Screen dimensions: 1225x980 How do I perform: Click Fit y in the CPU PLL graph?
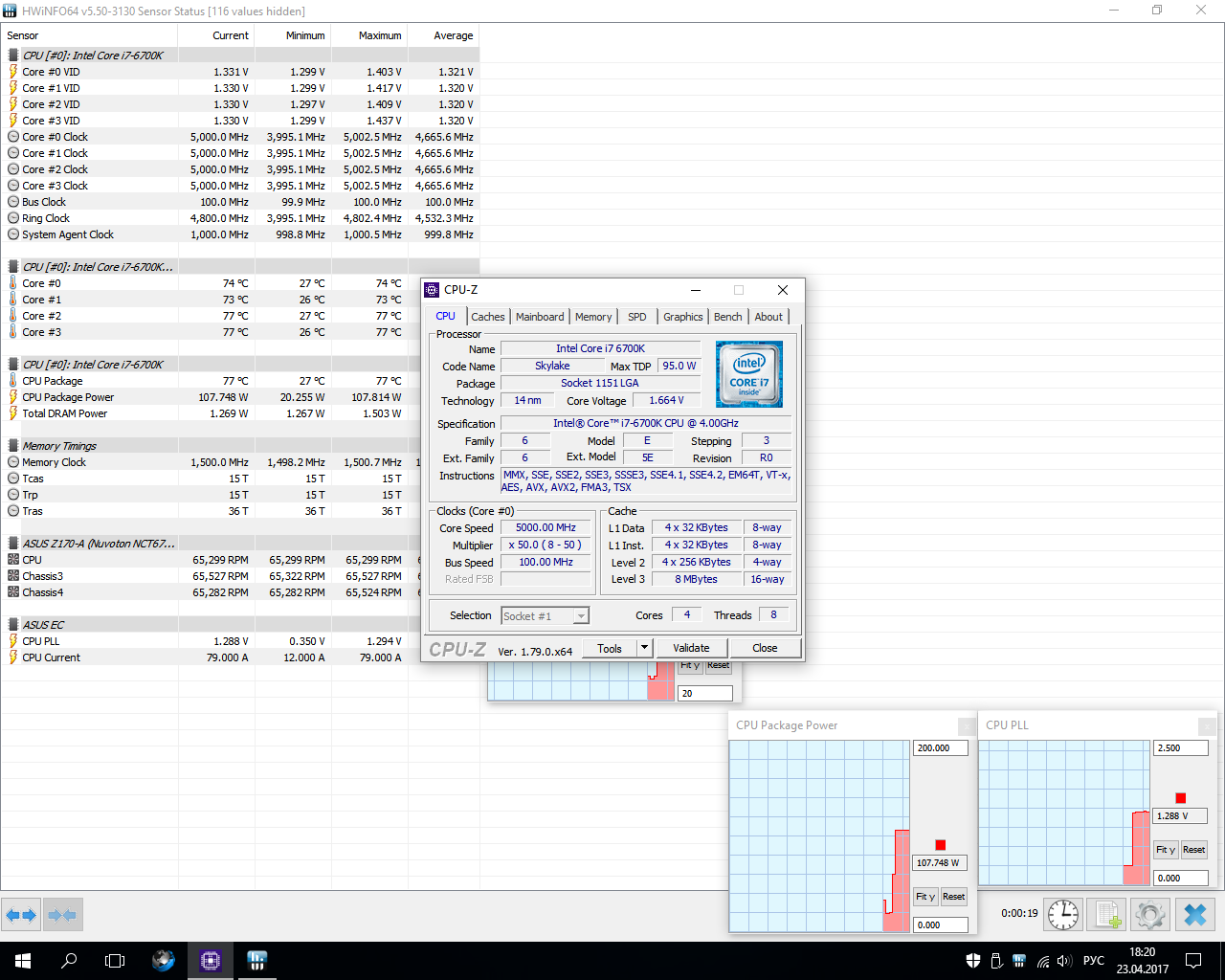point(1166,850)
